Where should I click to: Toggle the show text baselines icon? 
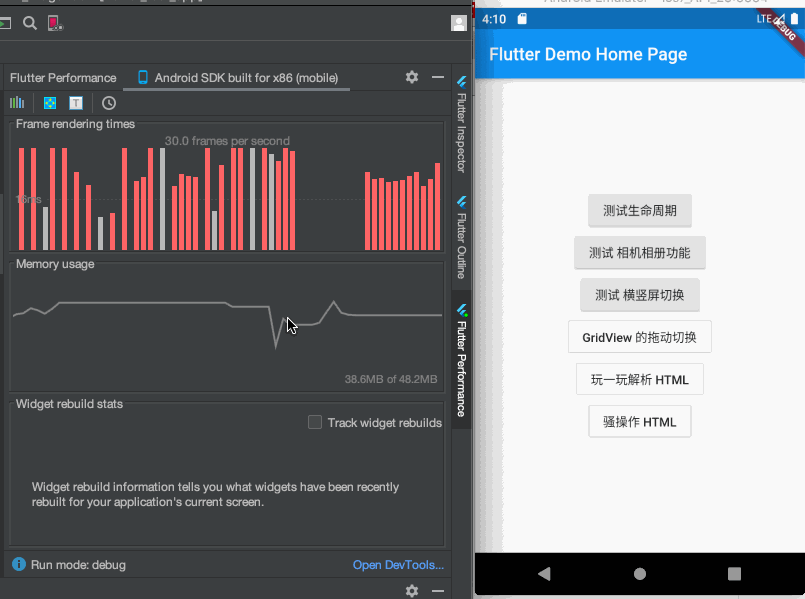click(76, 103)
